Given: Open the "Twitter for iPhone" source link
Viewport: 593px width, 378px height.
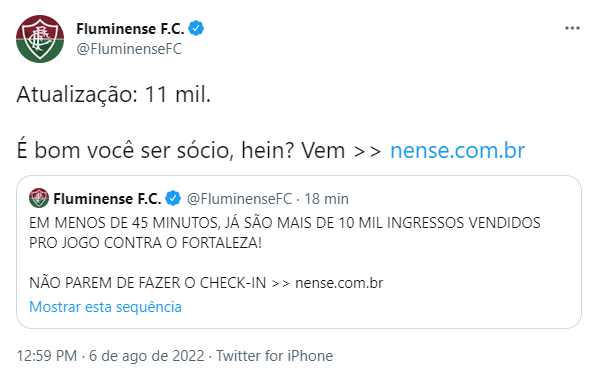Looking at the screenshot, I should (275, 356).
